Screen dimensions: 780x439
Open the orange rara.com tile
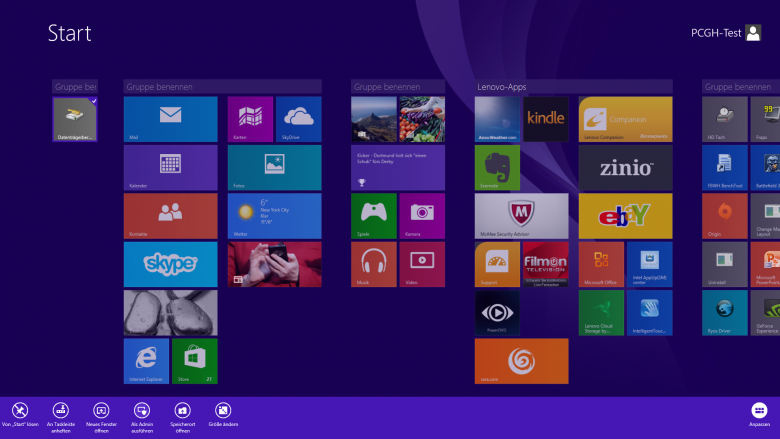(521, 361)
